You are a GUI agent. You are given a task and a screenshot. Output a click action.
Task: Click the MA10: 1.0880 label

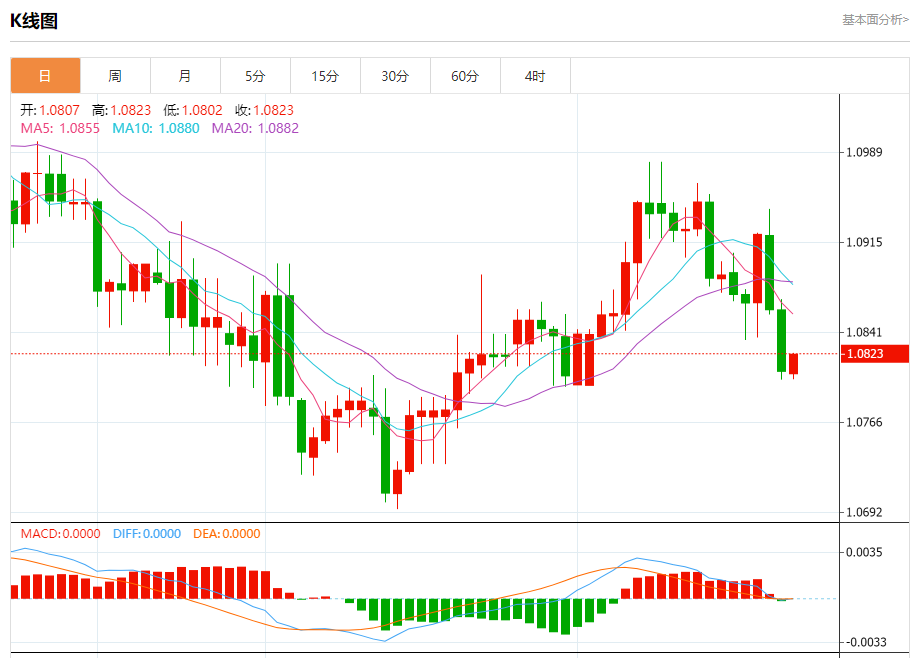click(156, 128)
